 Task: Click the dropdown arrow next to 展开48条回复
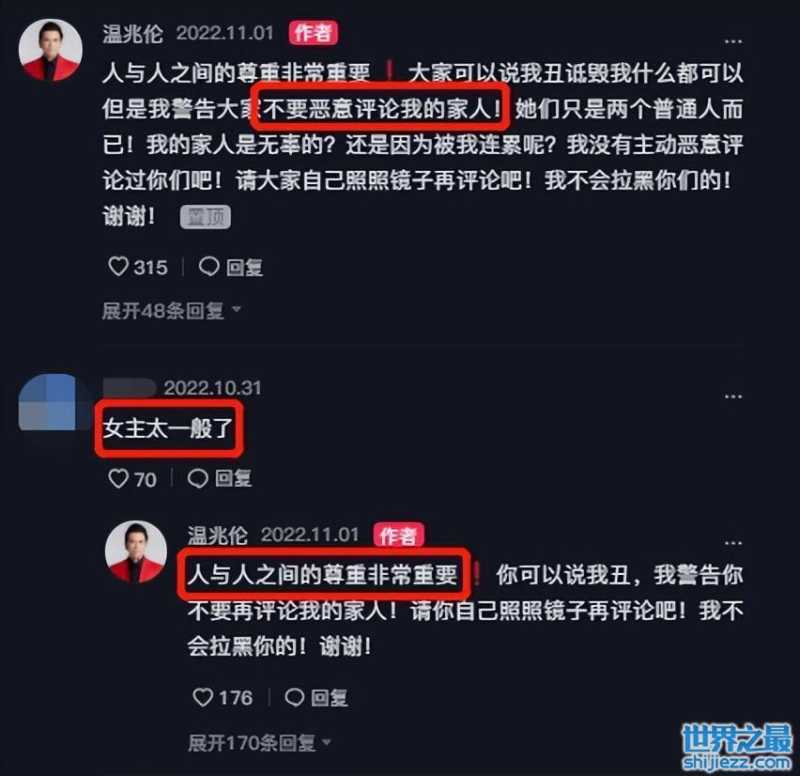236,309
